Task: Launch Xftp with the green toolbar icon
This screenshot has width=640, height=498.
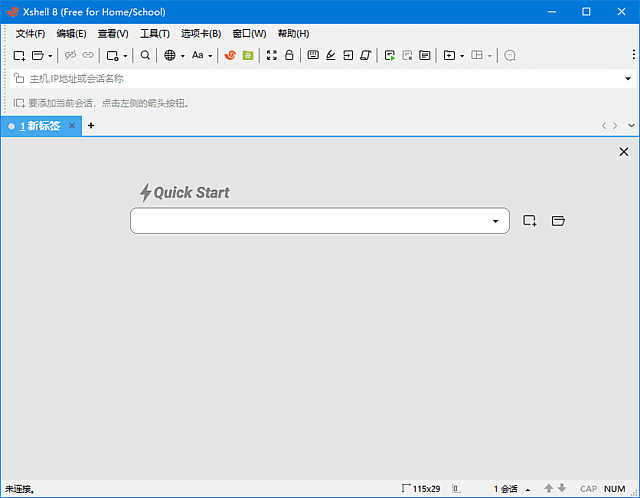Action: pos(247,56)
